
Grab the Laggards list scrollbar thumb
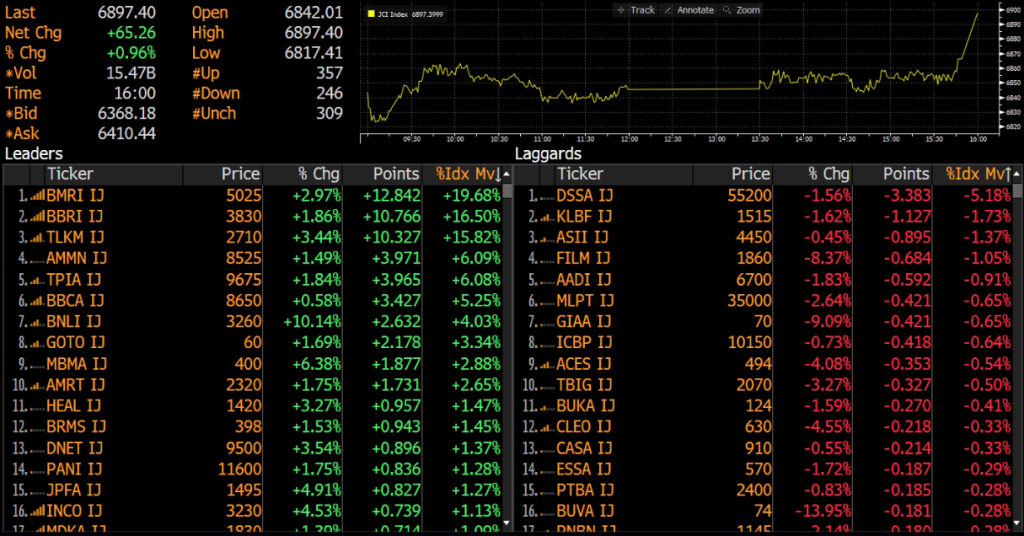coord(1017,191)
